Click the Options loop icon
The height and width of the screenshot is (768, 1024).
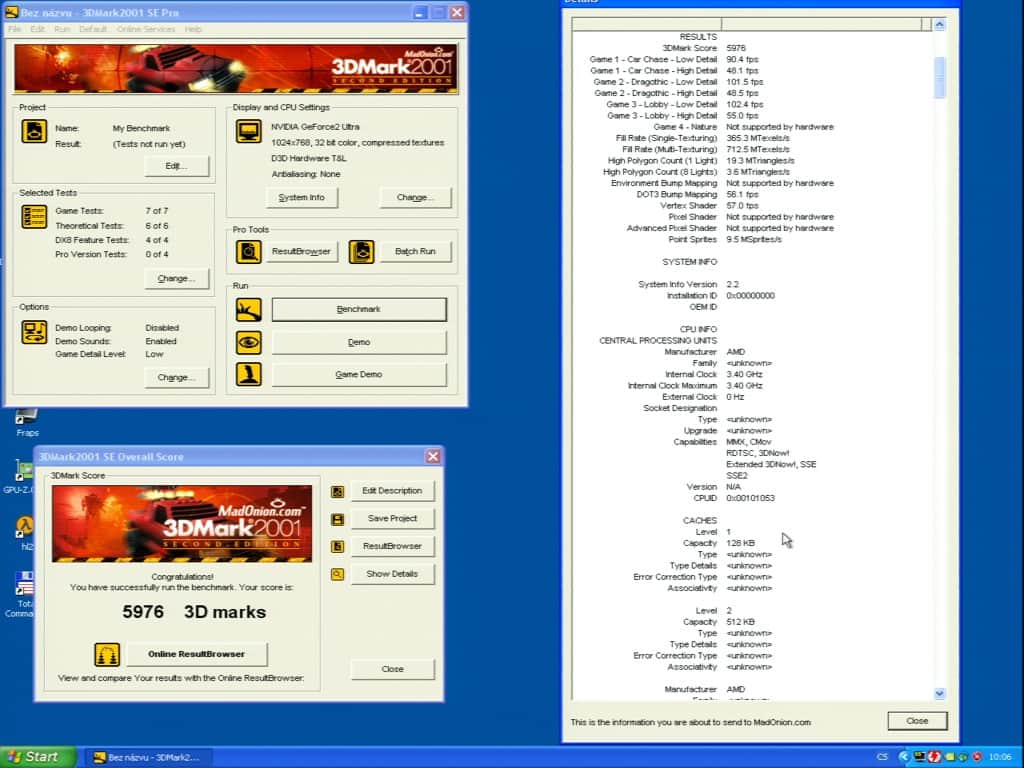[x=34, y=332]
